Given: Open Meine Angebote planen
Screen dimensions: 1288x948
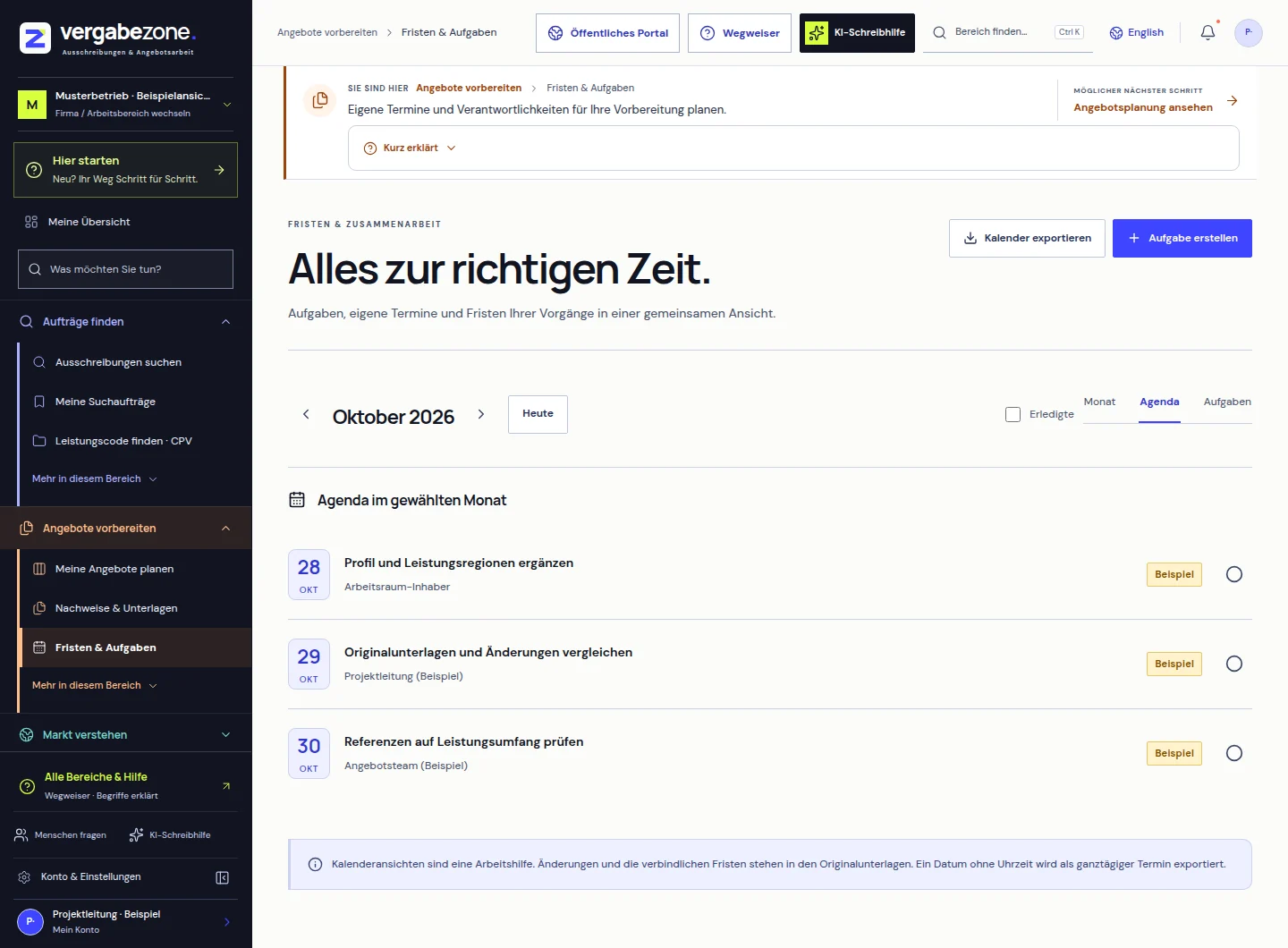Looking at the screenshot, I should [134, 569].
